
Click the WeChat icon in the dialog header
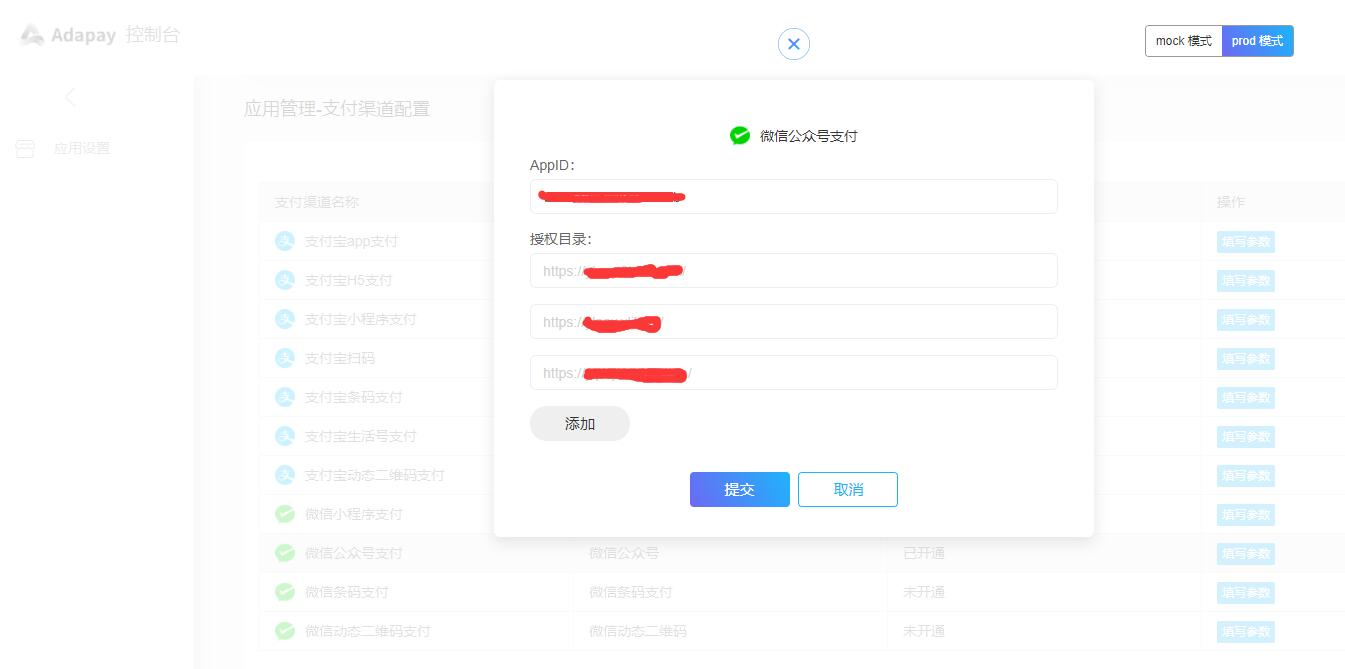click(740, 136)
